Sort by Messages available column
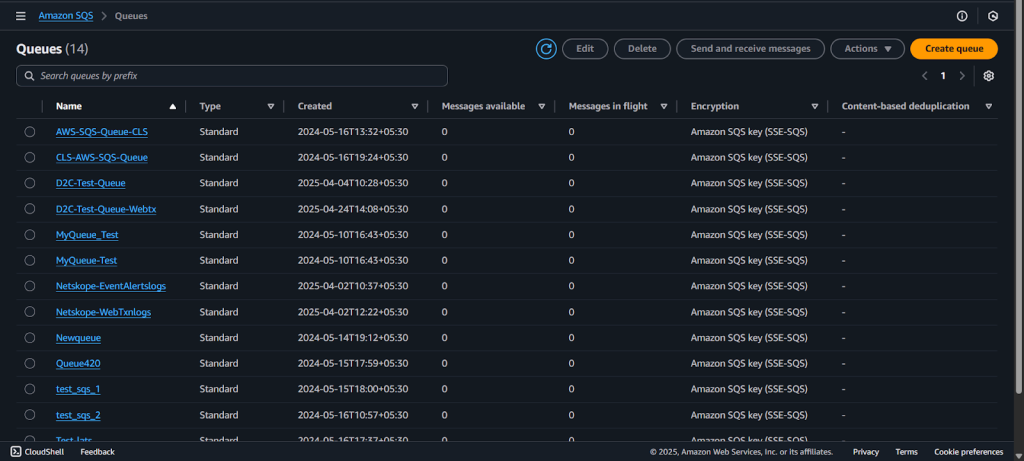 pos(541,106)
